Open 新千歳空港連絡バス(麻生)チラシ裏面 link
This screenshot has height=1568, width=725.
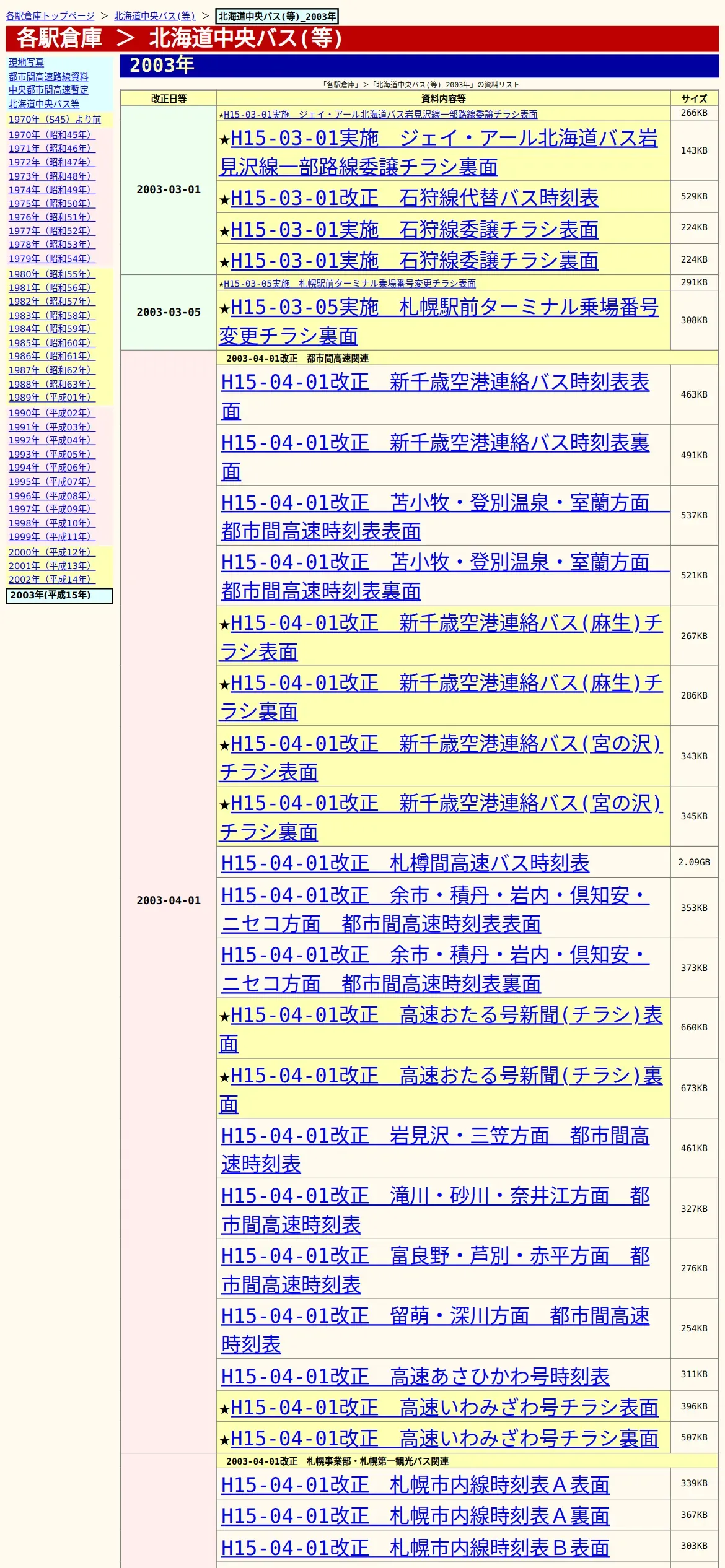pos(441,697)
